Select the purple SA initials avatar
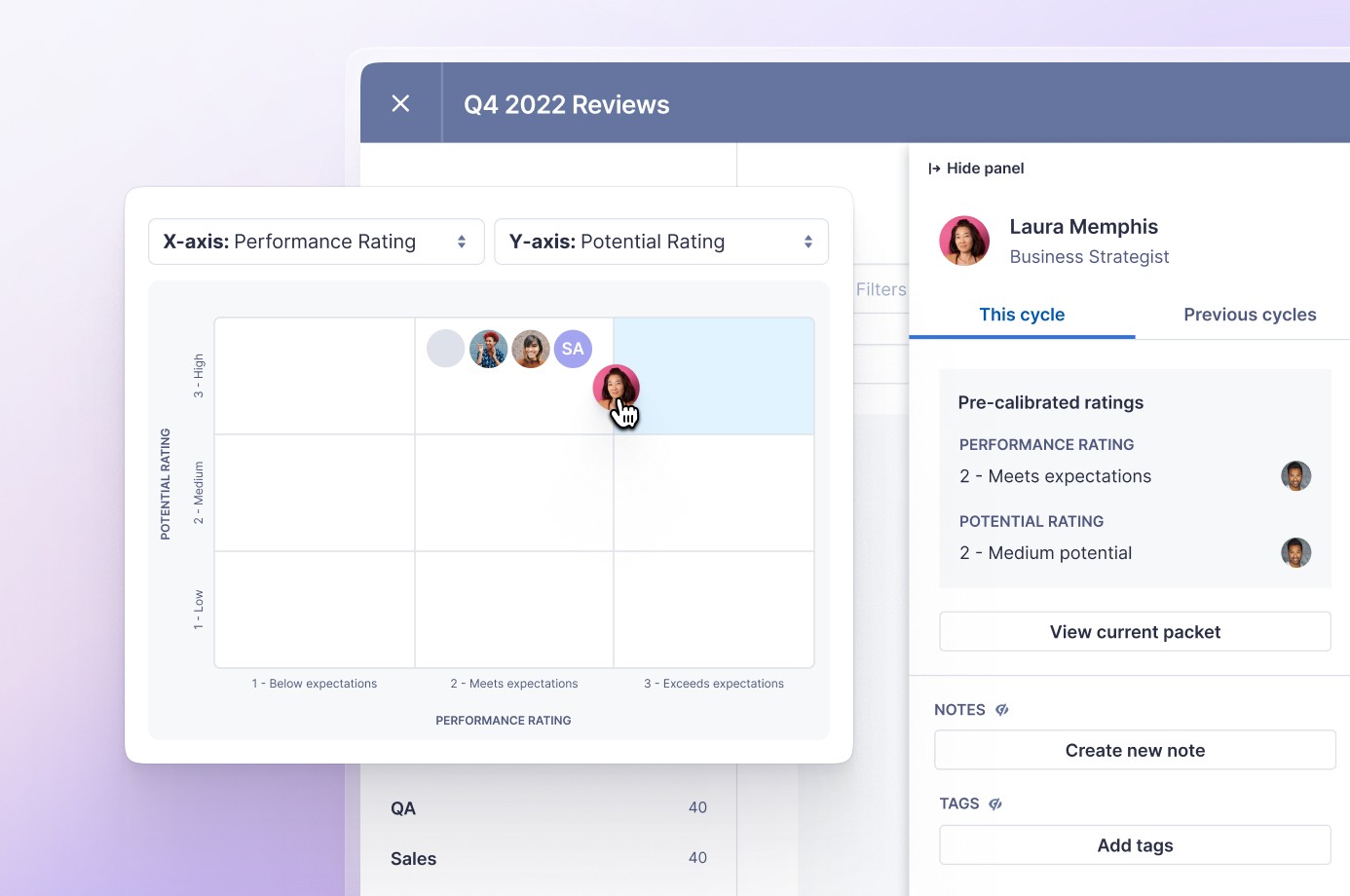1350x896 pixels. tap(573, 349)
